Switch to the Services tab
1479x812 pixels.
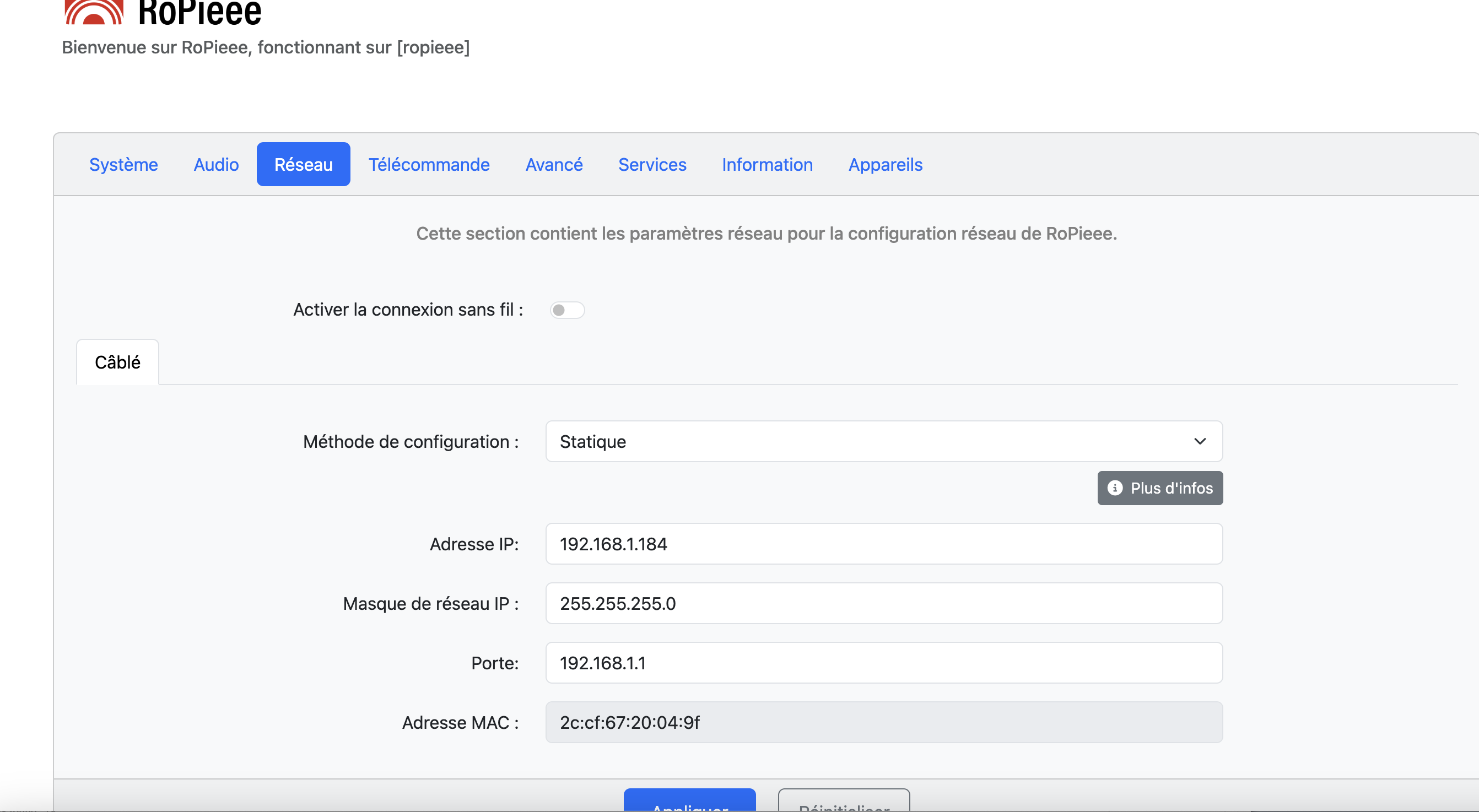click(x=652, y=165)
